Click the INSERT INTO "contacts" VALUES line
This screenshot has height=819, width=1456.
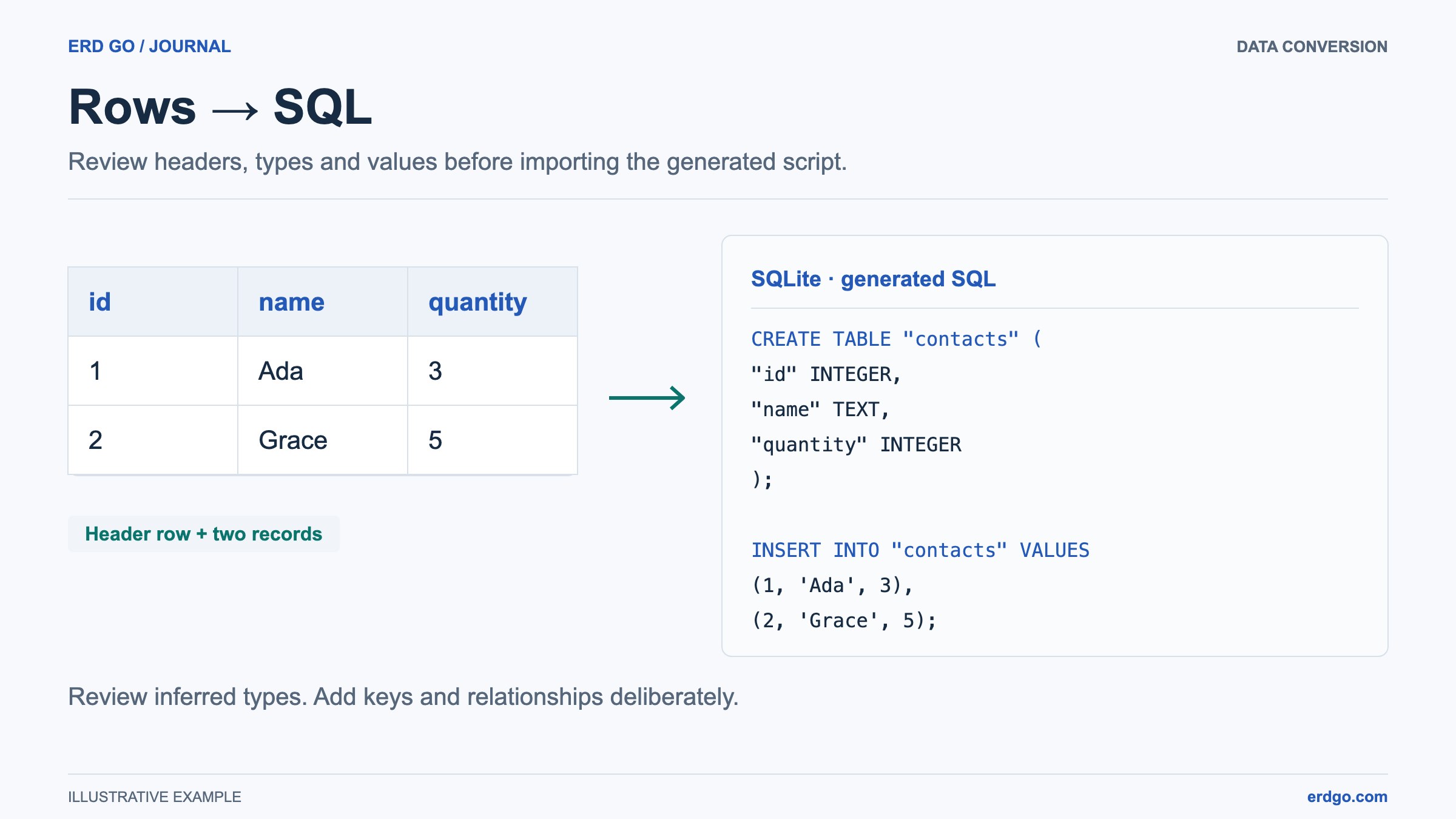920,550
